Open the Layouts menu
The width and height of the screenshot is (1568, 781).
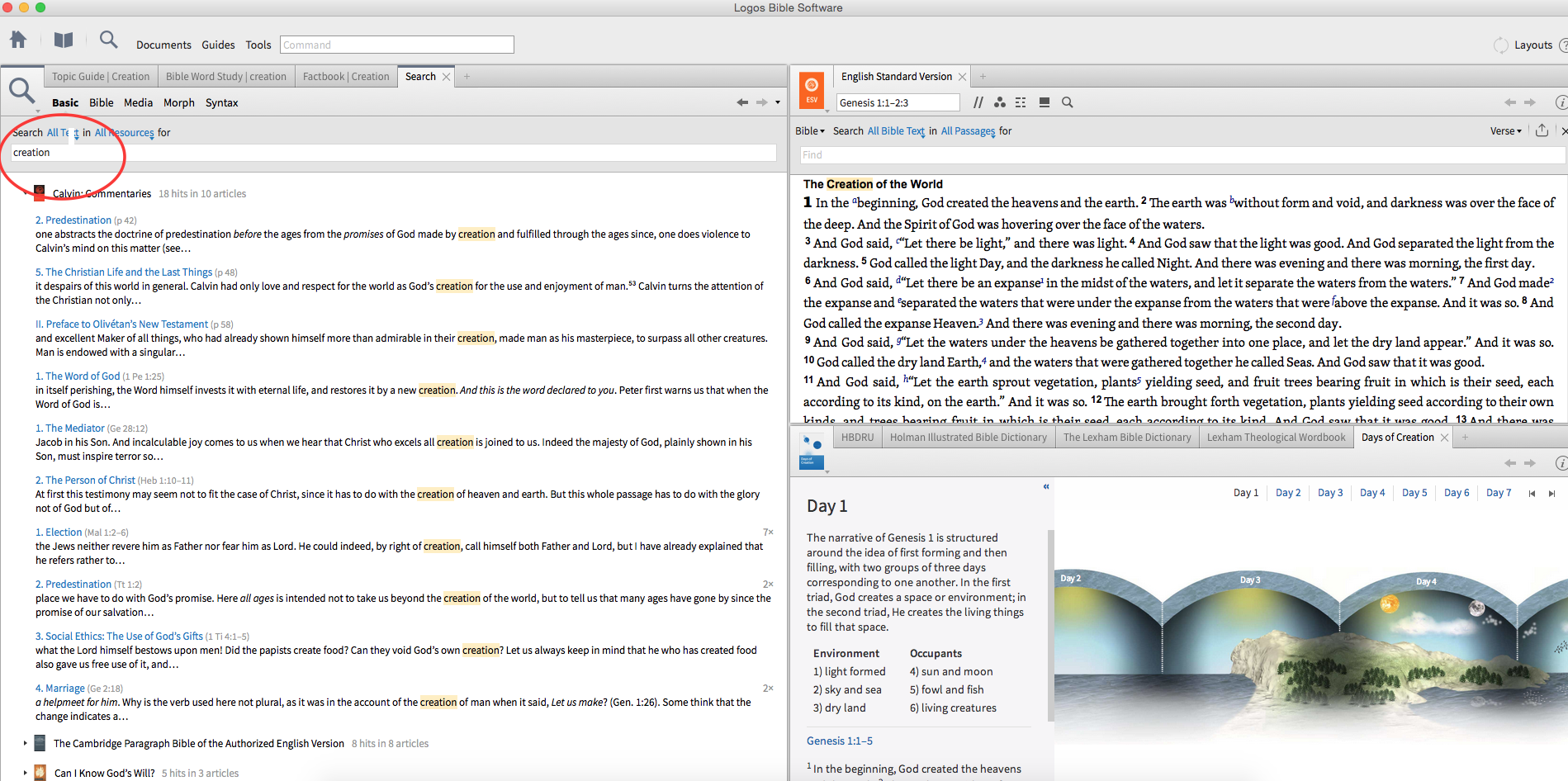tap(1532, 45)
